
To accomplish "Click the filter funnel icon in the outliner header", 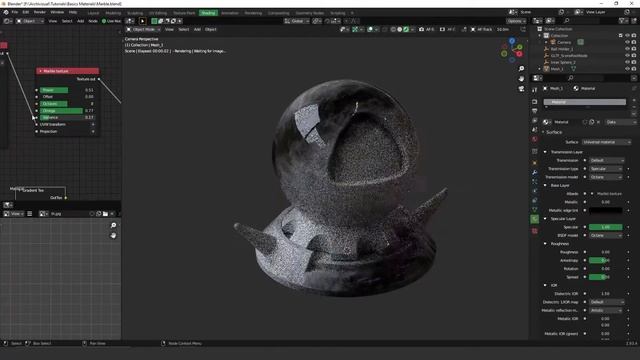I will coord(622,20).
